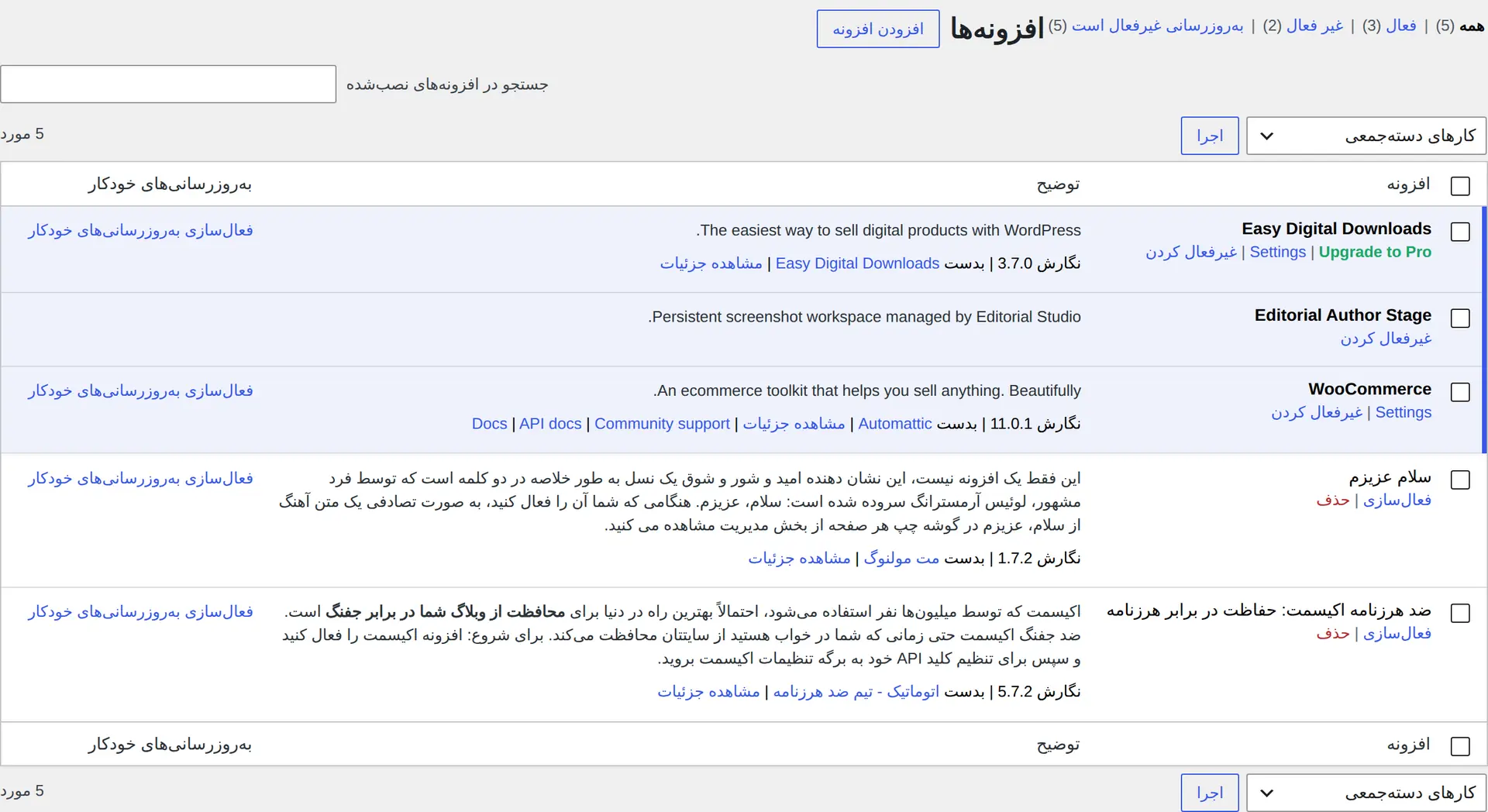Image resolution: width=1488 pixels, height=812 pixels.
Task: Enable auto-updates for سلام عزیزم plugin
Action: tap(141, 479)
